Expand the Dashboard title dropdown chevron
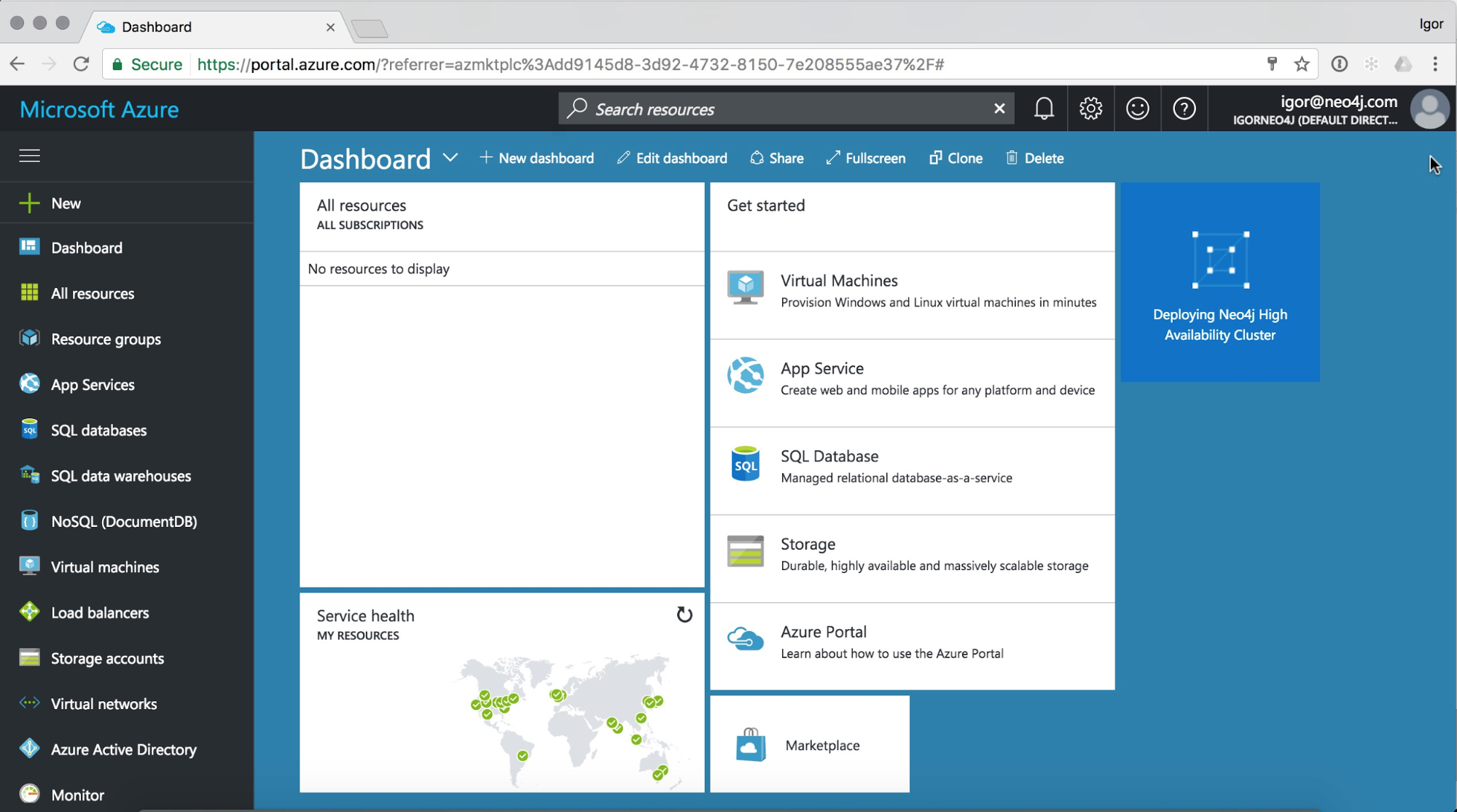1457x812 pixels. [450, 158]
